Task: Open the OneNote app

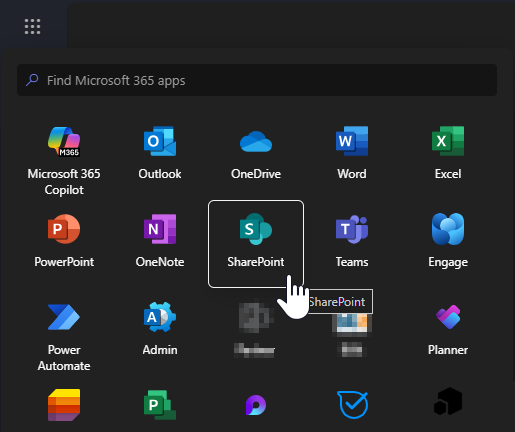Action: click(160, 242)
